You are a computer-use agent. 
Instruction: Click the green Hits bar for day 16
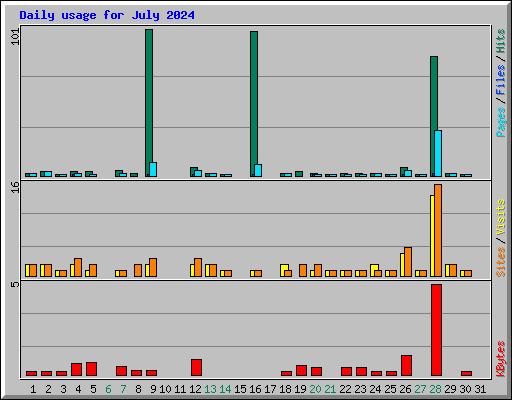point(254,104)
